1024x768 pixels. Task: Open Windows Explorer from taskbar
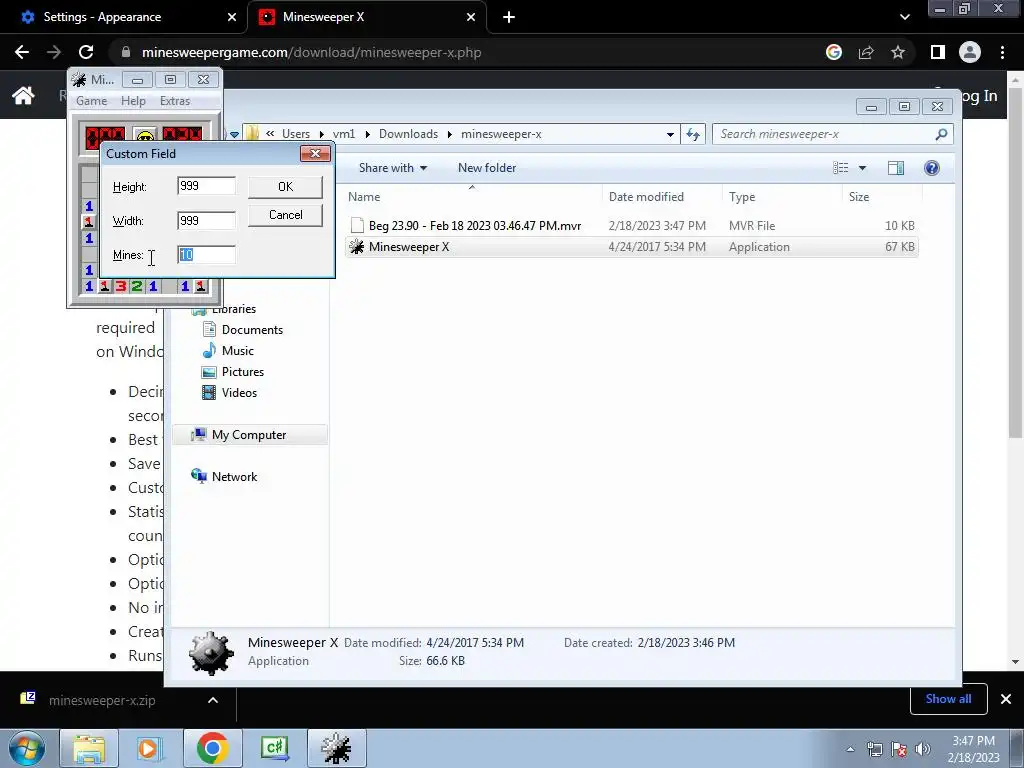(89, 748)
